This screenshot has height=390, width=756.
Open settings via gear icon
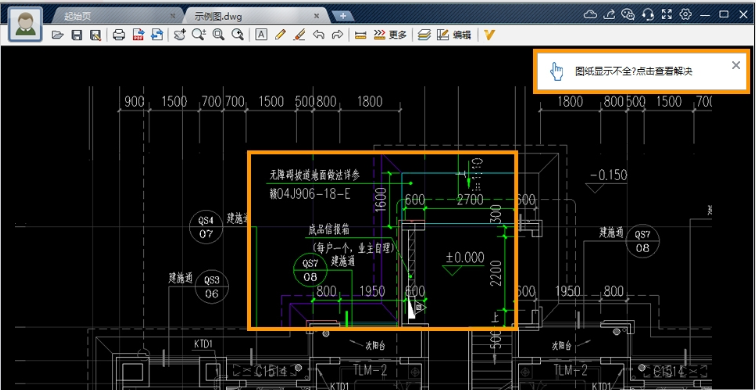(x=685, y=14)
